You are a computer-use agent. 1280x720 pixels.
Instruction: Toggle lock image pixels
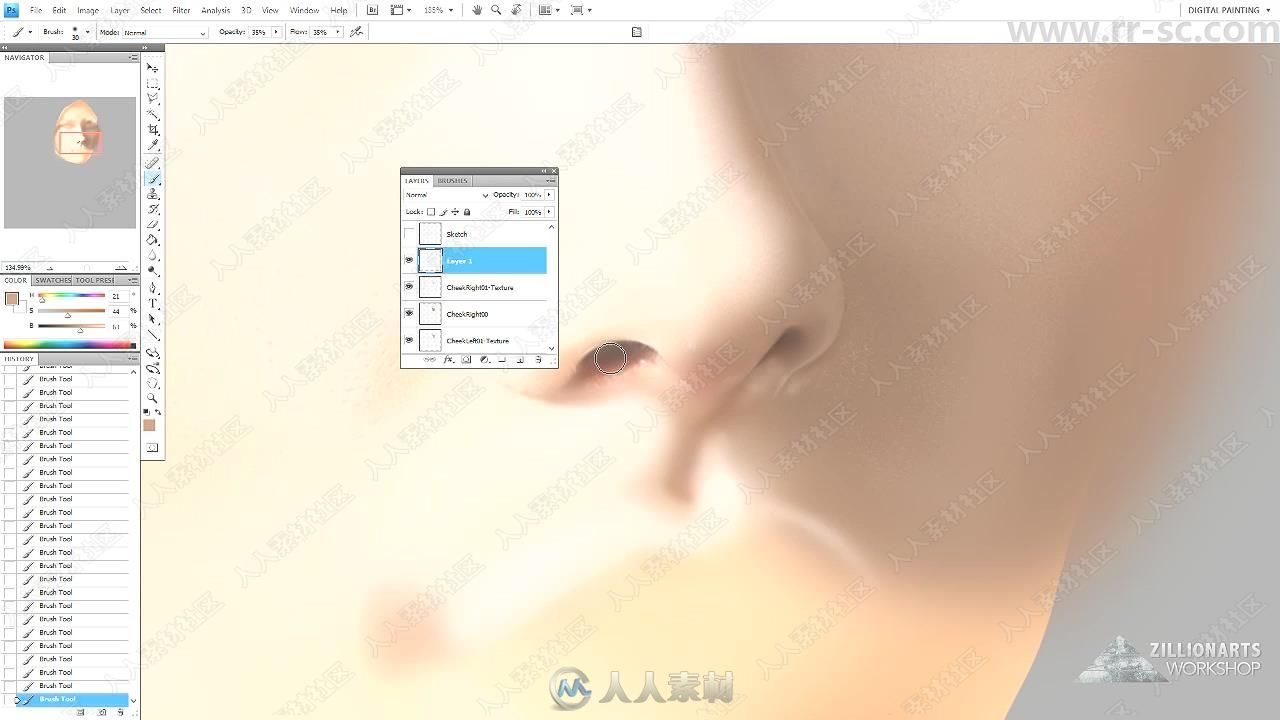tap(443, 212)
